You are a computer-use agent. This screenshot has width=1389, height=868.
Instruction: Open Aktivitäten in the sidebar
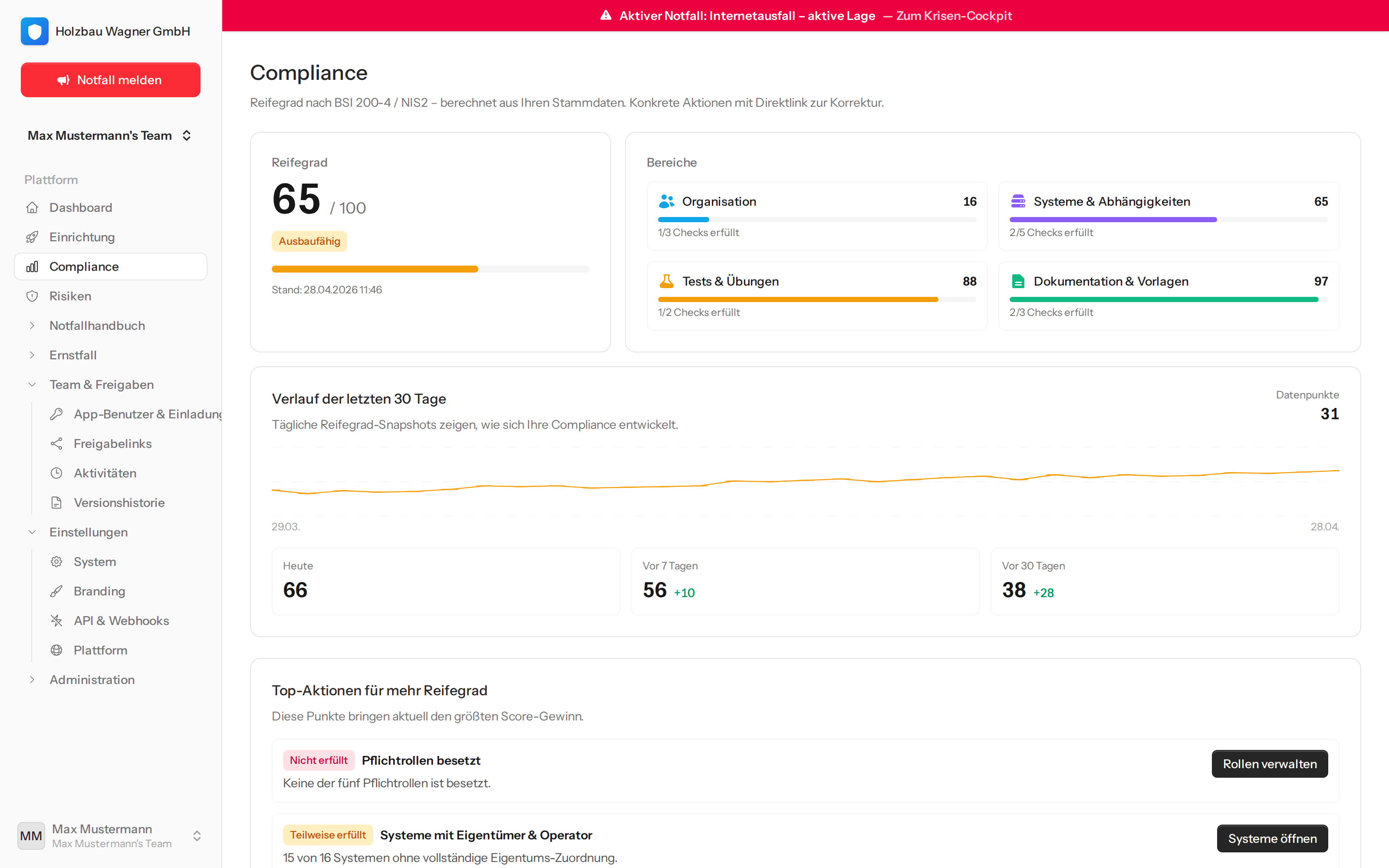pyautogui.click(x=123, y=473)
